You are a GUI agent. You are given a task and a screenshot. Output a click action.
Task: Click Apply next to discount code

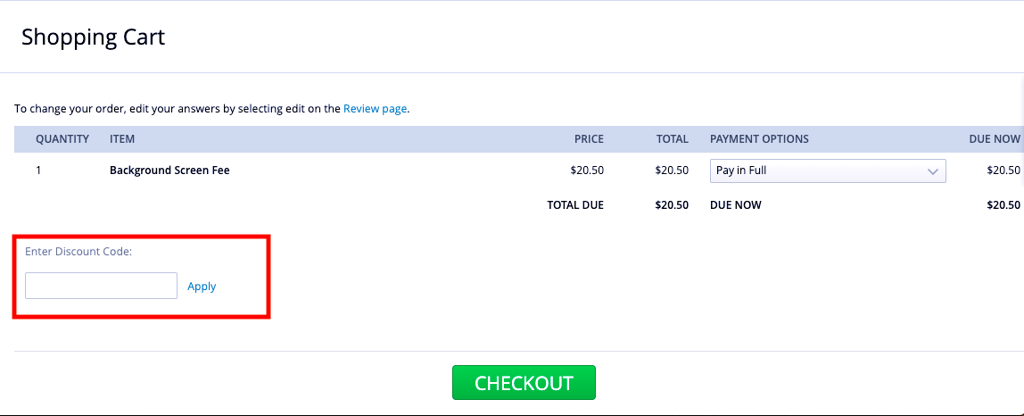point(202,286)
